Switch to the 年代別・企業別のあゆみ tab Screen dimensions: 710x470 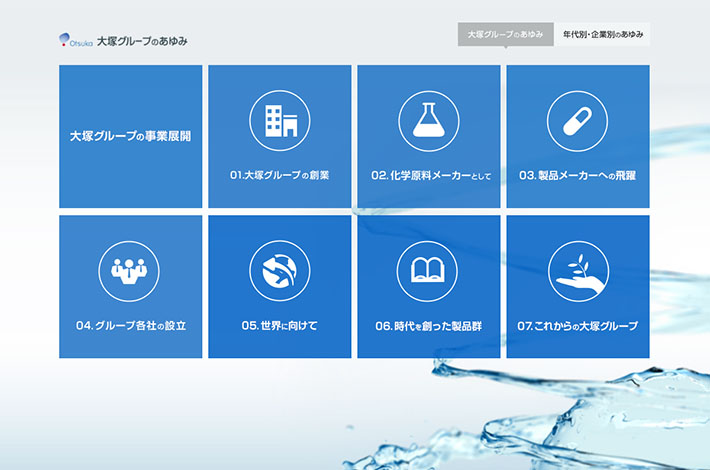[603, 34]
